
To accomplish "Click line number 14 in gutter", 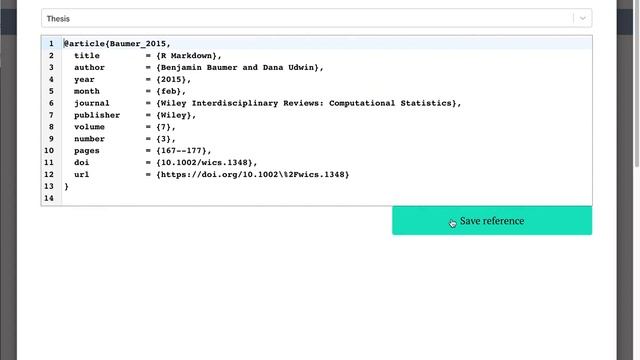I will coord(49,198).
